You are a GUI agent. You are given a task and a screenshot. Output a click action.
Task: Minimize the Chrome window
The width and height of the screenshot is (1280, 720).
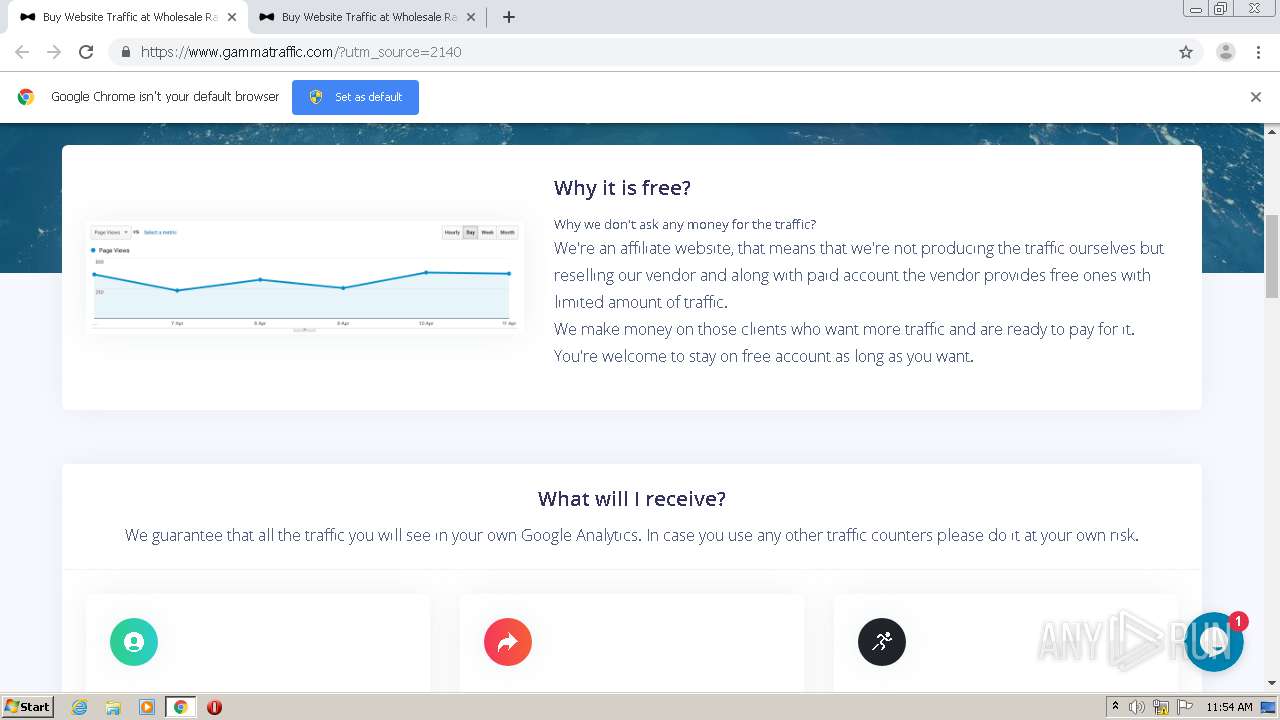(1196, 8)
